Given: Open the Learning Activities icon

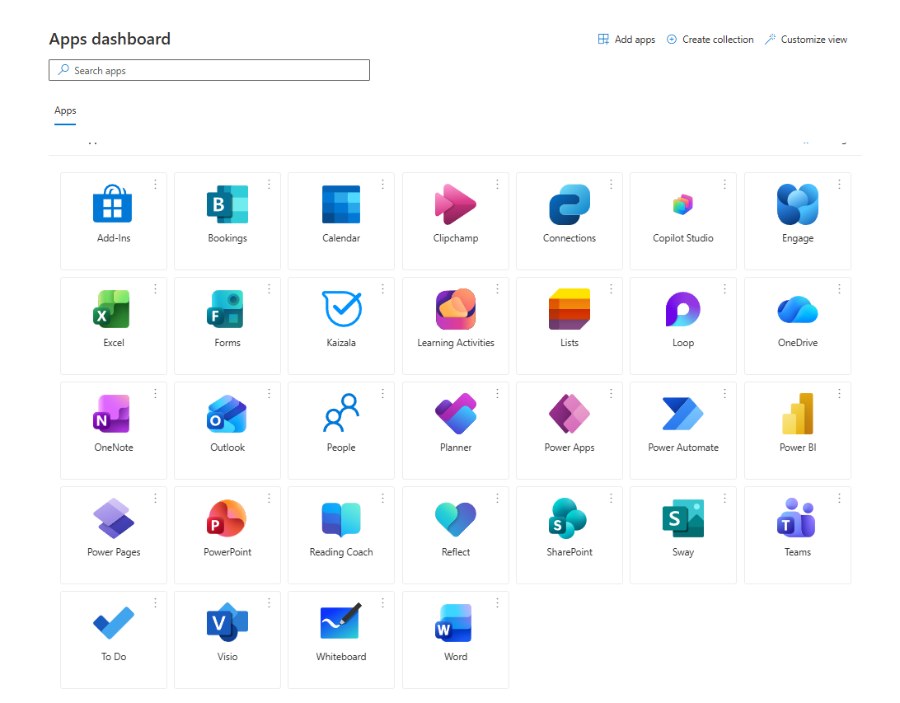Looking at the screenshot, I should pos(455,309).
